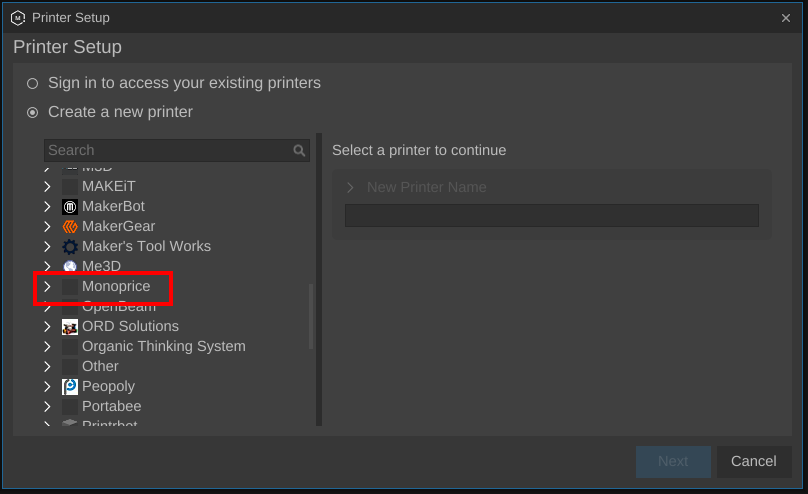This screenshot has height=494, width=808.
Task: Expand the MakerGear tree node
Action: (47, 227)
